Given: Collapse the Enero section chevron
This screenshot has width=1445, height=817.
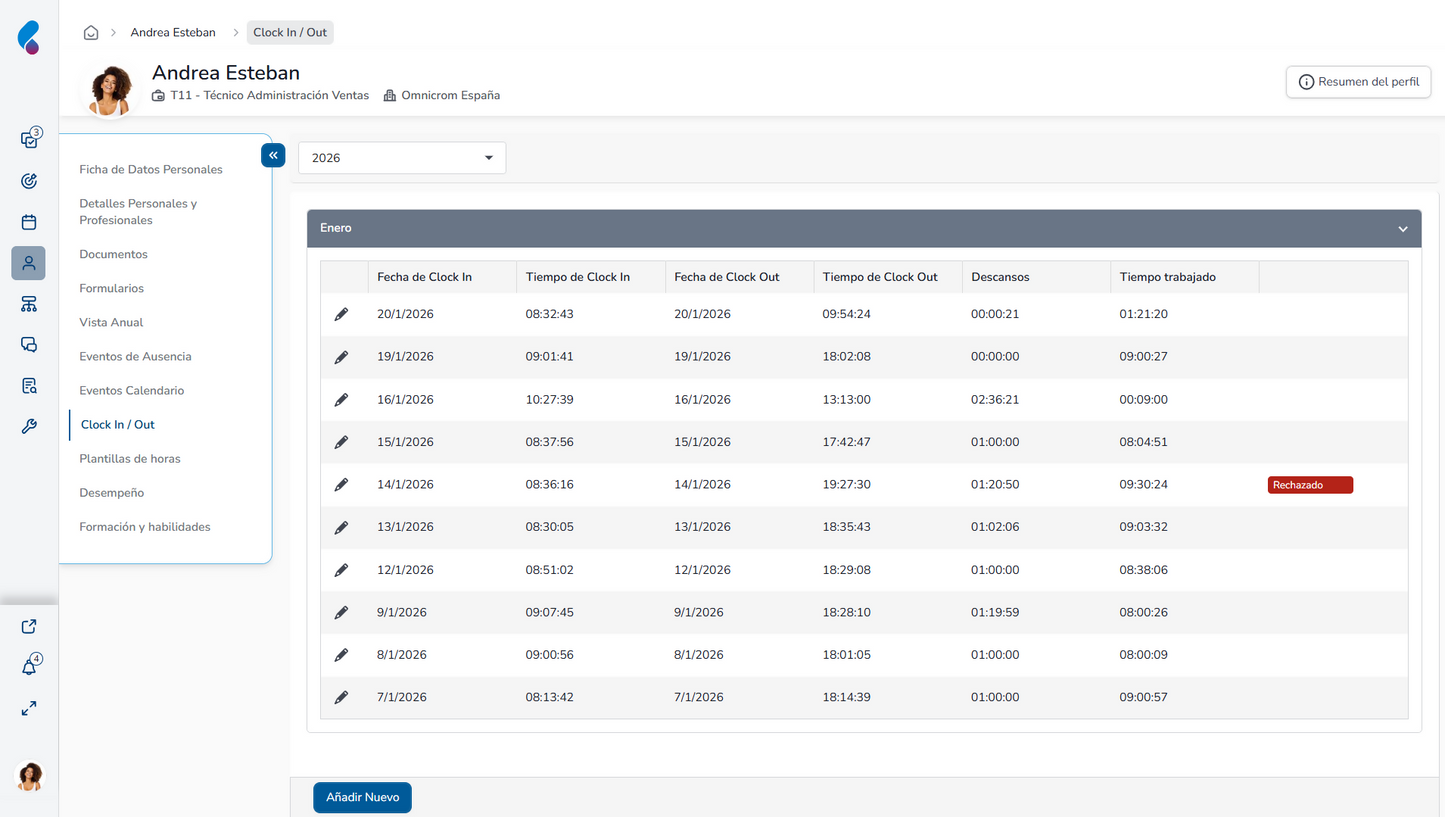Looking at the screenshot, I should point(1402,229).
